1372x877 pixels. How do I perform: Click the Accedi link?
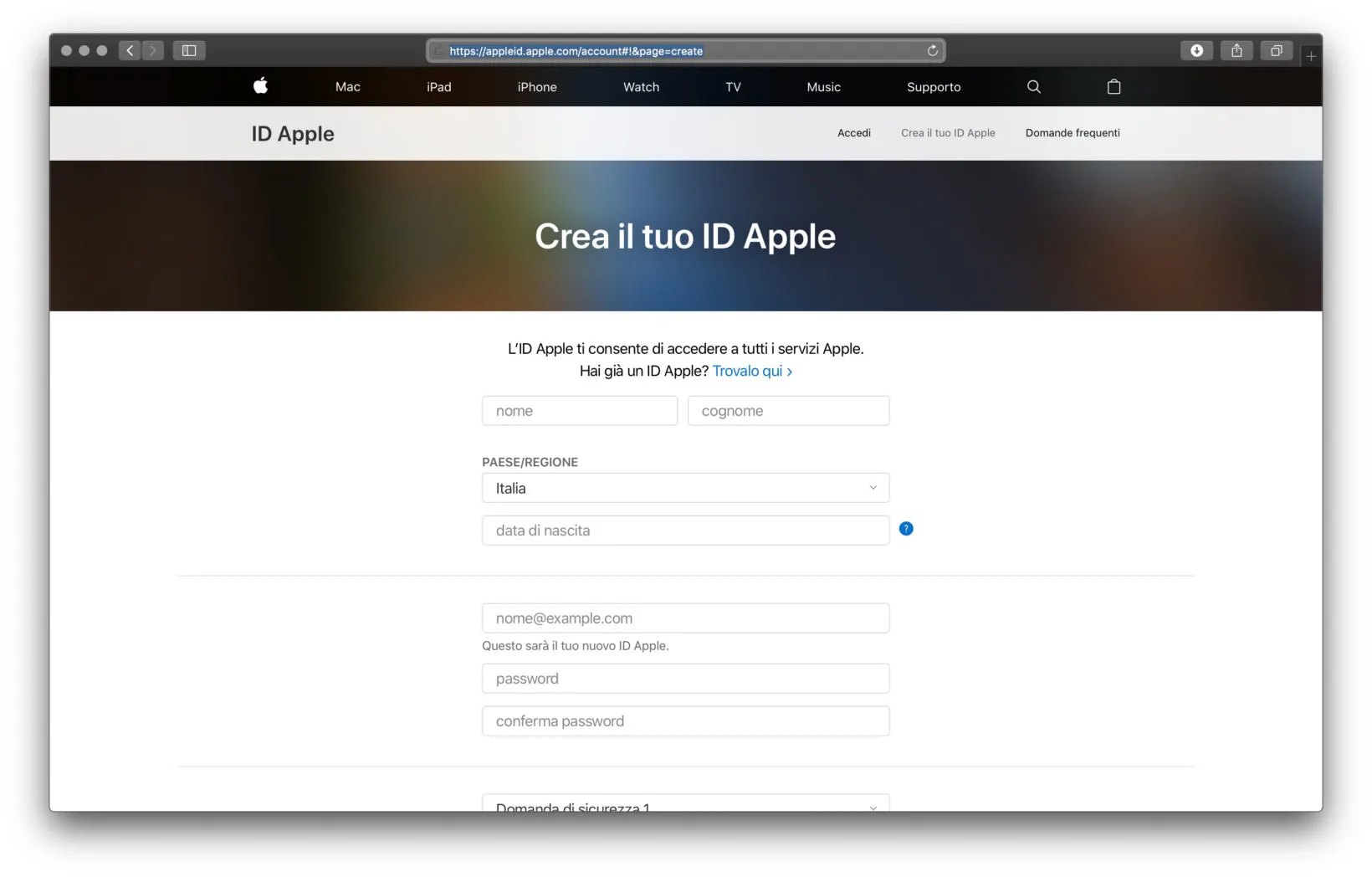pyautogui.click(x=853, y=132)
